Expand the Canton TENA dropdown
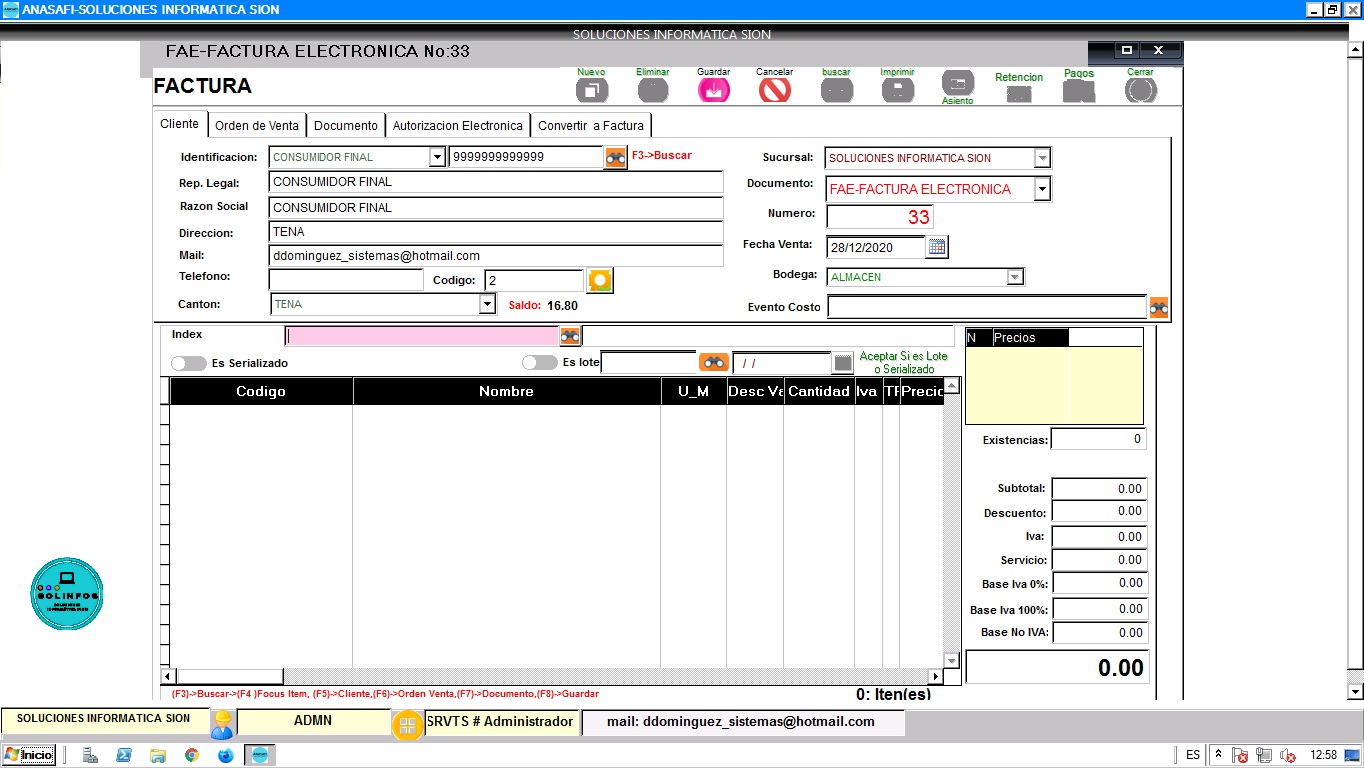Image resolution: width=1364 pixels, height=768 pixels. click(x=487, y=304)
